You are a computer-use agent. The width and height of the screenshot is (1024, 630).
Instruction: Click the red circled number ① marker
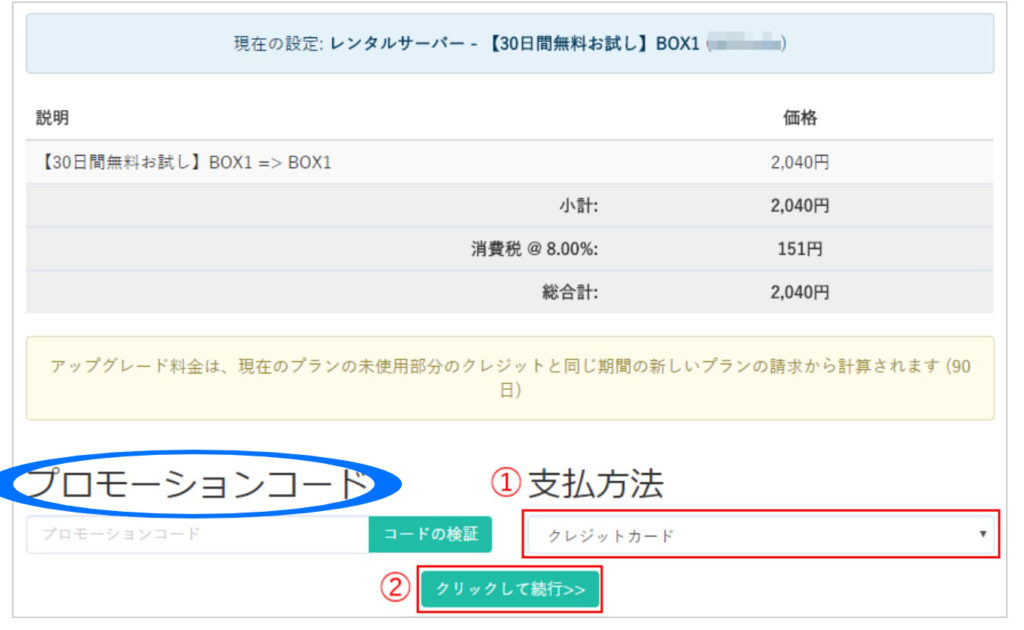(505, 484)
